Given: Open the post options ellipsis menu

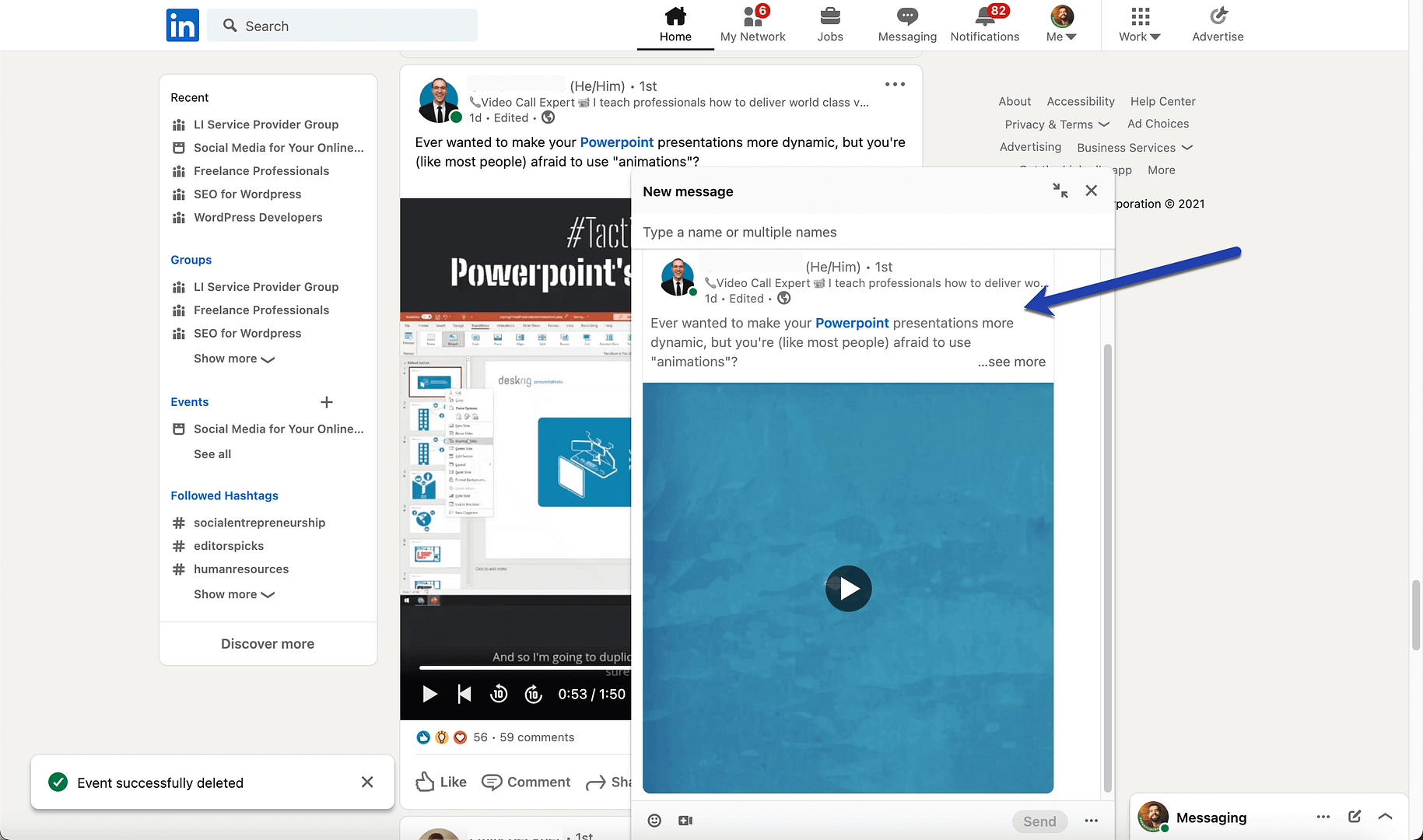Looking at the screenshot, I should (x=894, y=84).
